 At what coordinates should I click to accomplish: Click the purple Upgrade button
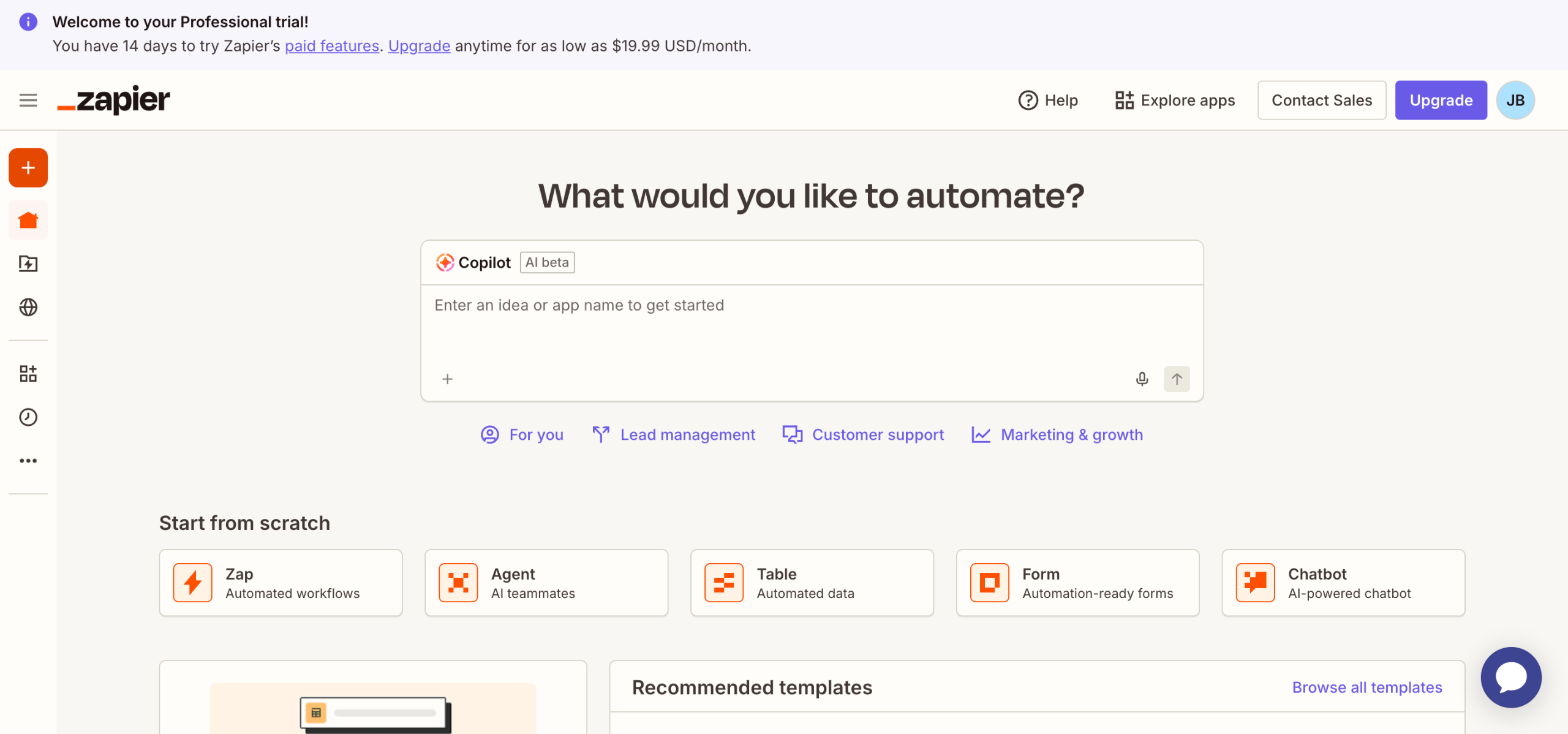tap(1441, 100)
